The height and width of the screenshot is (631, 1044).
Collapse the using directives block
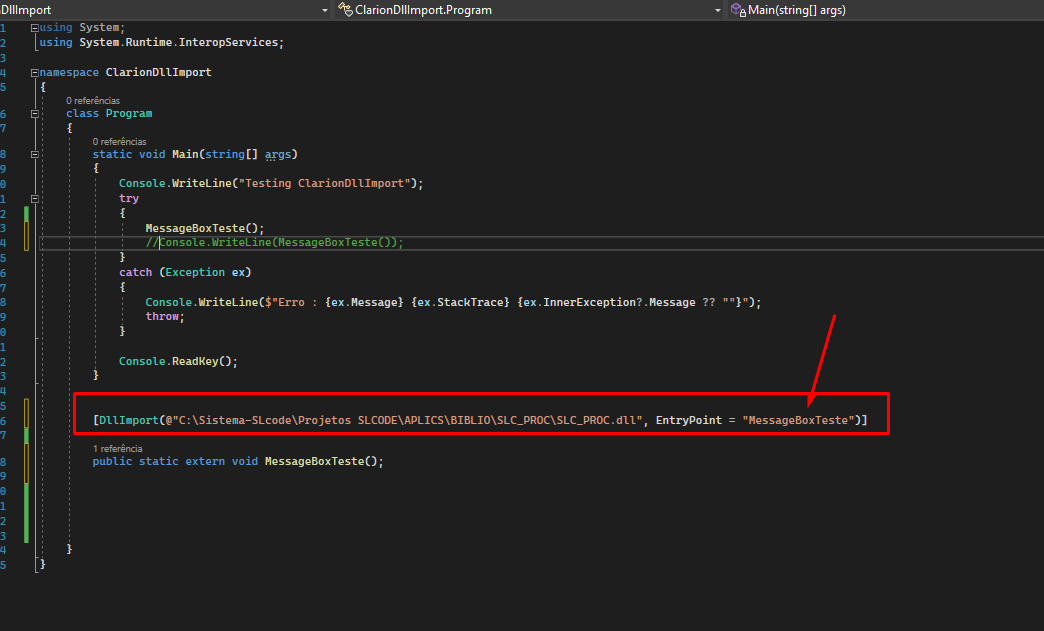tap(35, 28)
